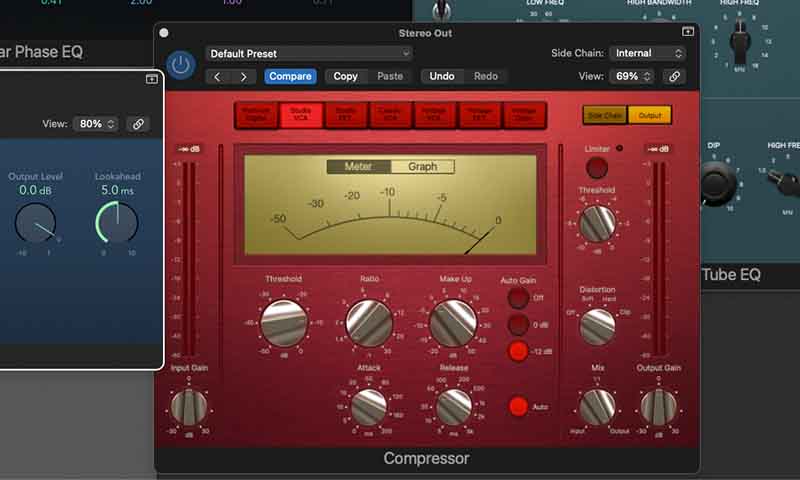This screenshot has width=800, height=480.
Task: Select the Vintage FET circuit type
Action: tap(480, 115)
